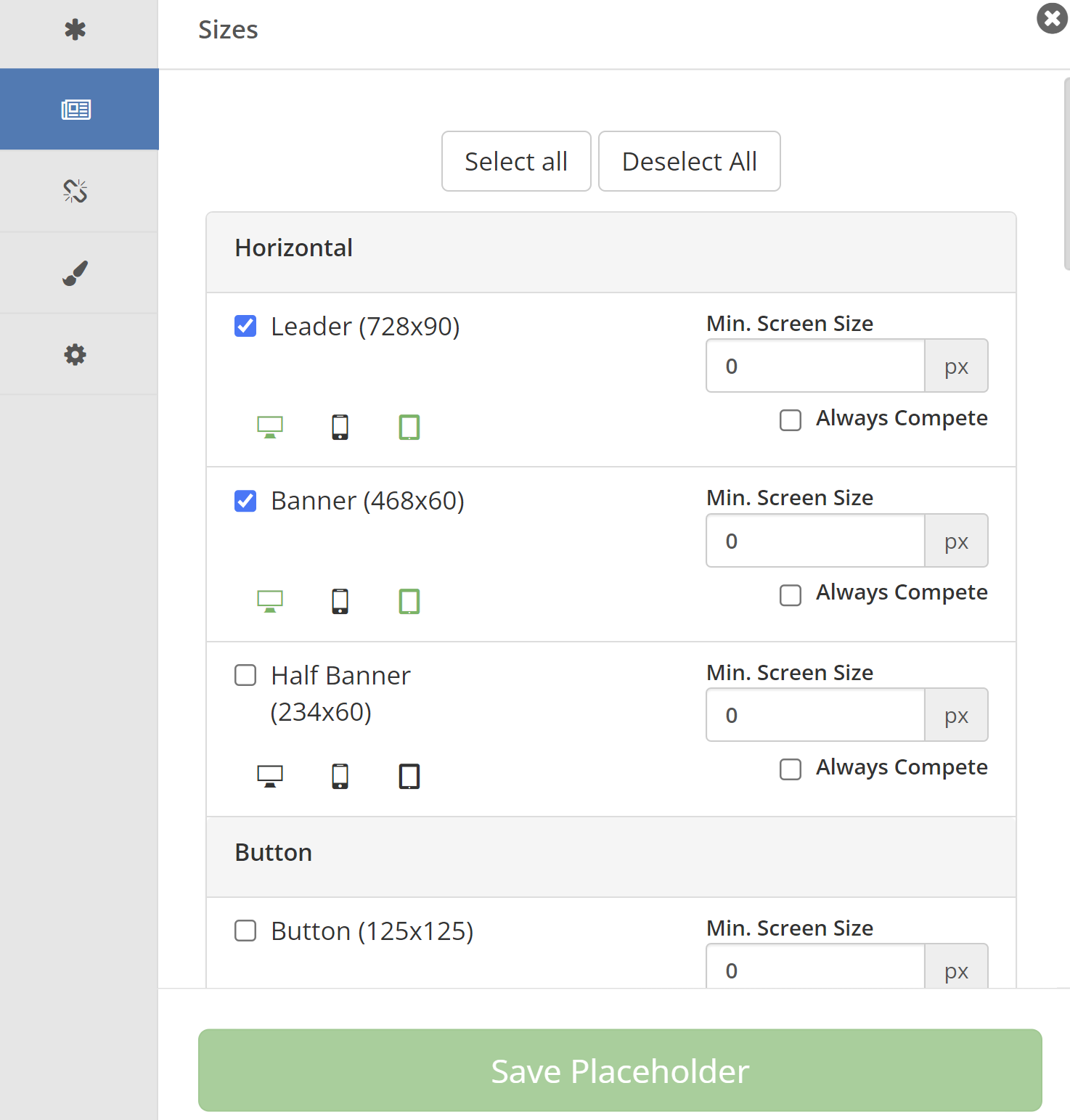Open the broken link sidebar tab
Viewport: 1070px width, 1120px height.
coord(75,191)
